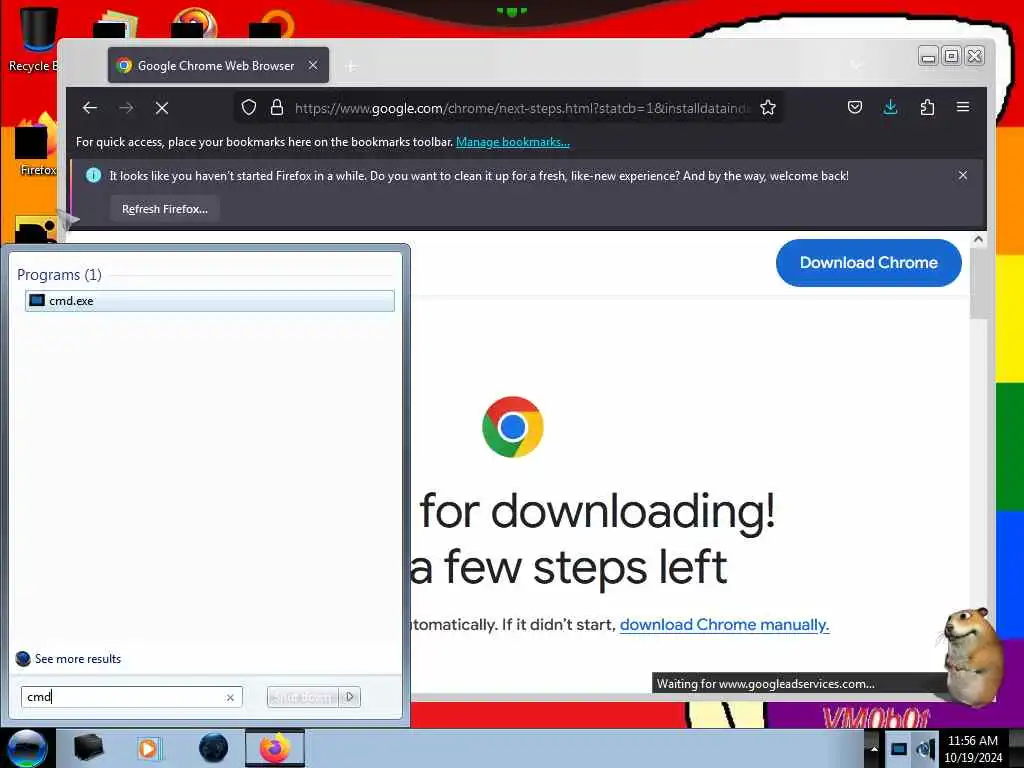Open the Firefox downloads panel
The width and height of the screenshot is (1024, 768).
tap(890, 107)
